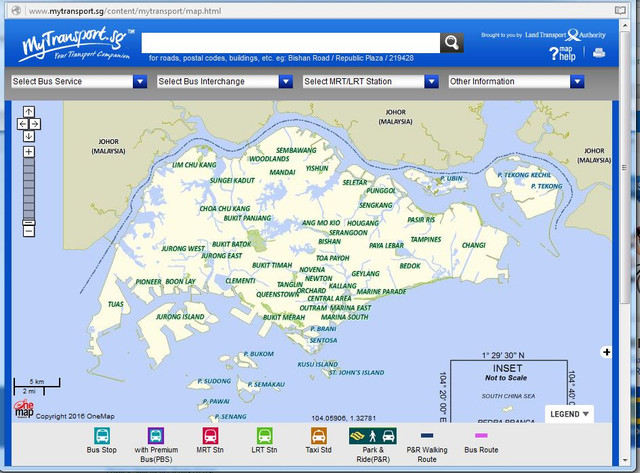Click the LRT Stn legend icon
The height and width of the screenshot is (473, 640).
264,435
